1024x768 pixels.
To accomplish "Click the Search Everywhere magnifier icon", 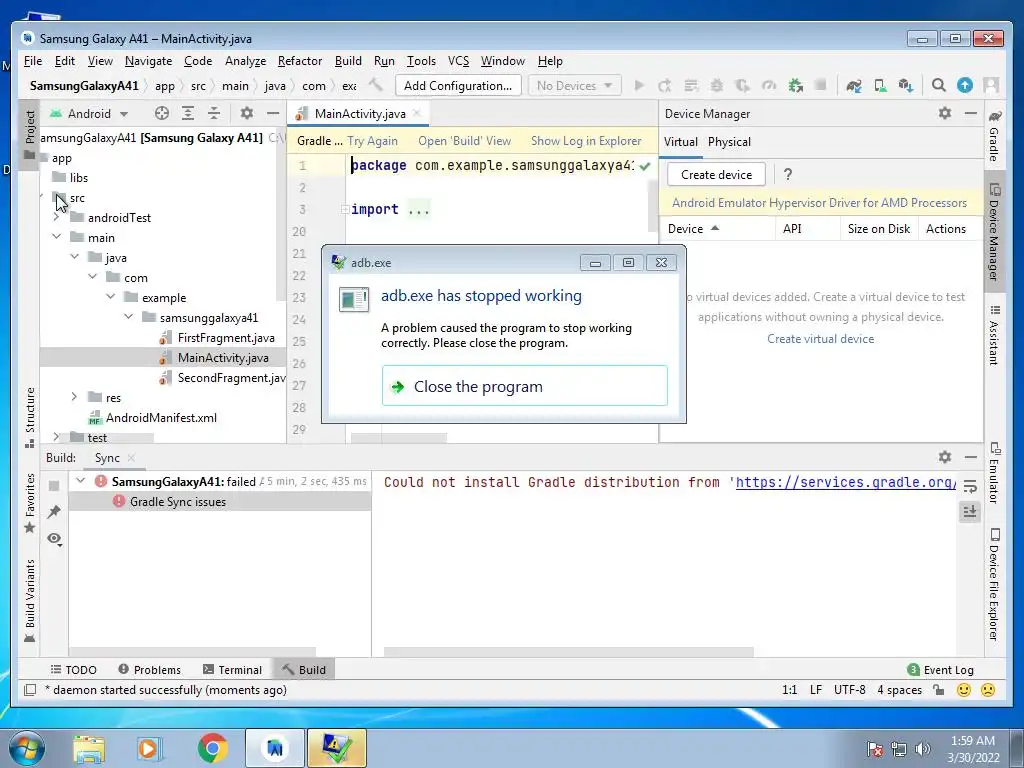I will 938,86.
